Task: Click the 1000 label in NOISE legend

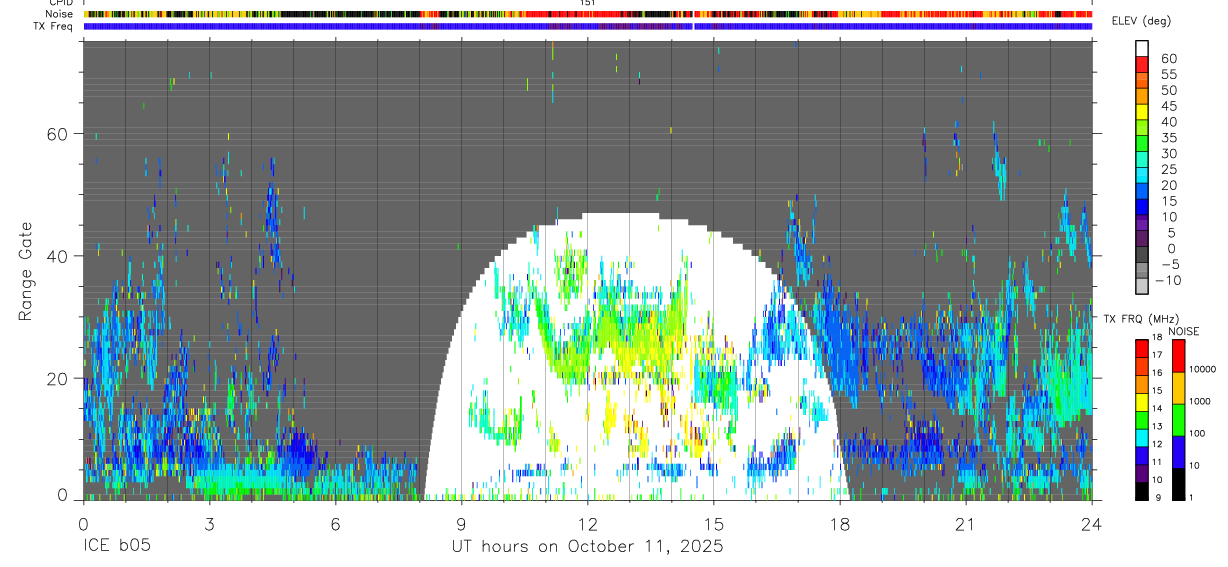Action: pyautogui.click(x=1201, y=401)
